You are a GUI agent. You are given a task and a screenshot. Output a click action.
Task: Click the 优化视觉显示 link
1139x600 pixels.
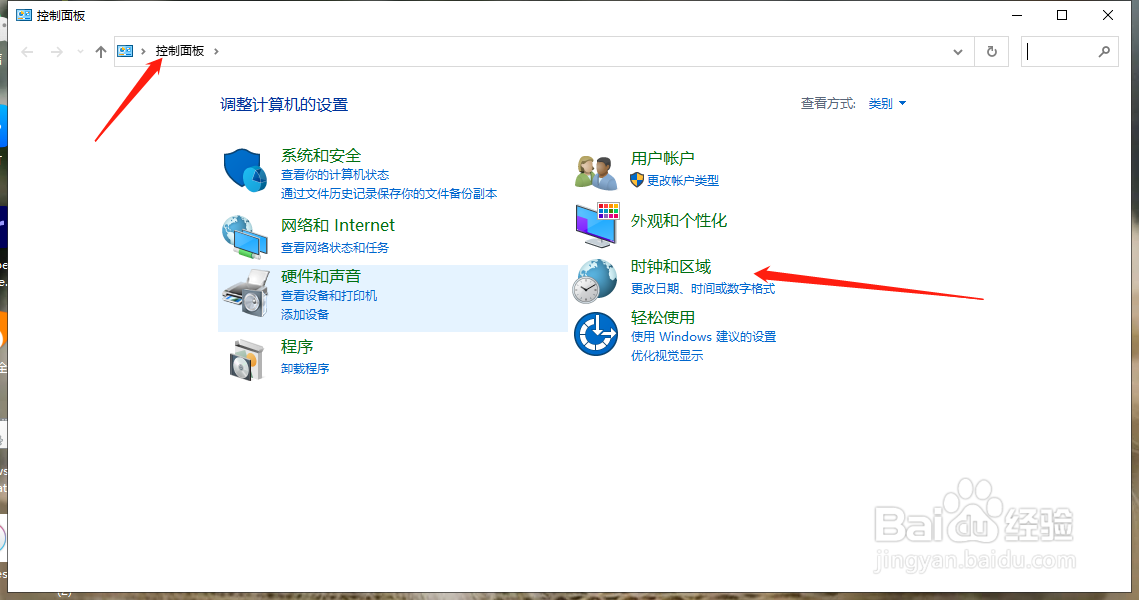pos(667,356)
